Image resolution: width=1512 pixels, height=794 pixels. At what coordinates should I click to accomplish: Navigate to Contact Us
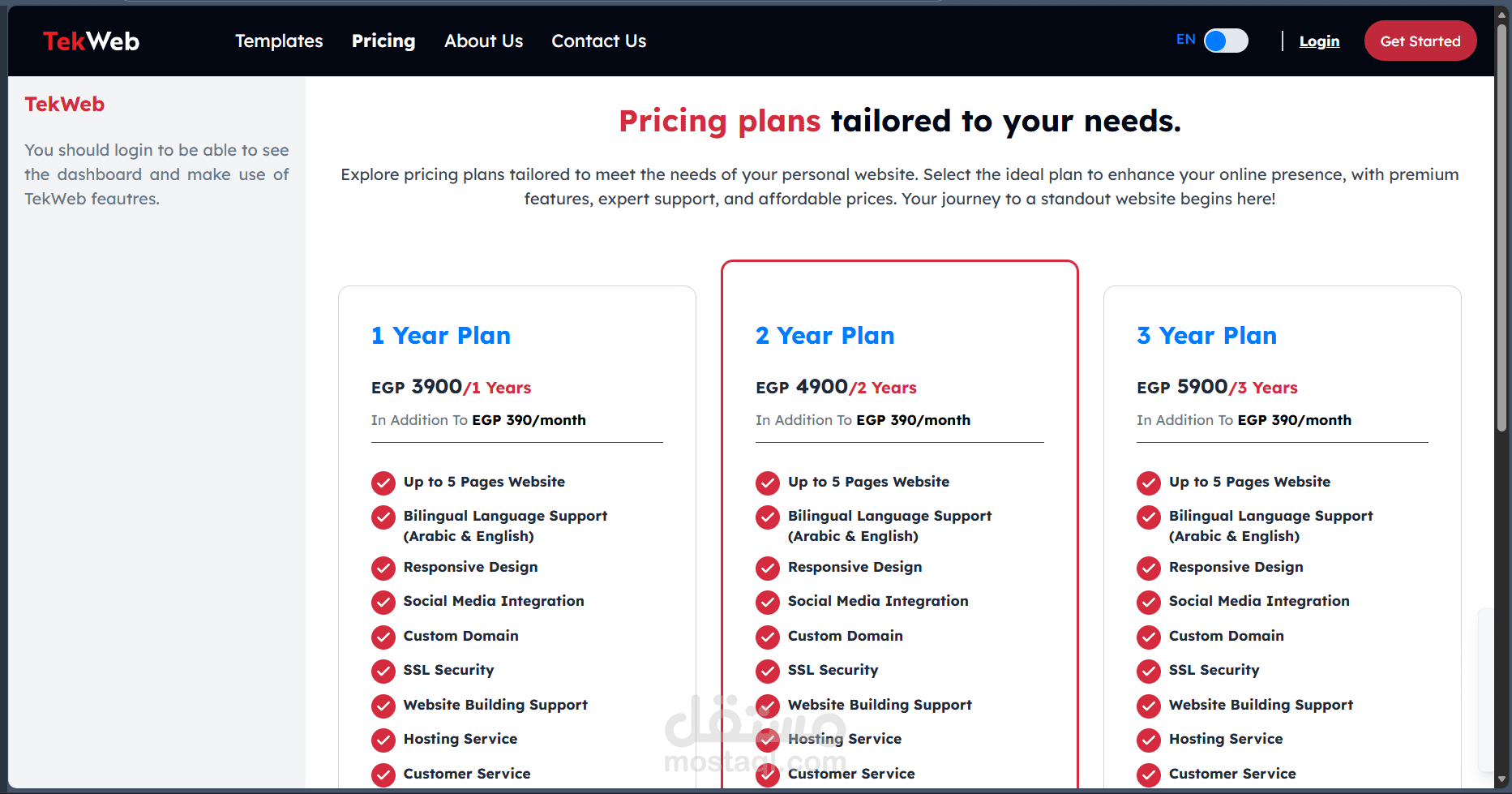pyautogui.click(x=598, y=41)
